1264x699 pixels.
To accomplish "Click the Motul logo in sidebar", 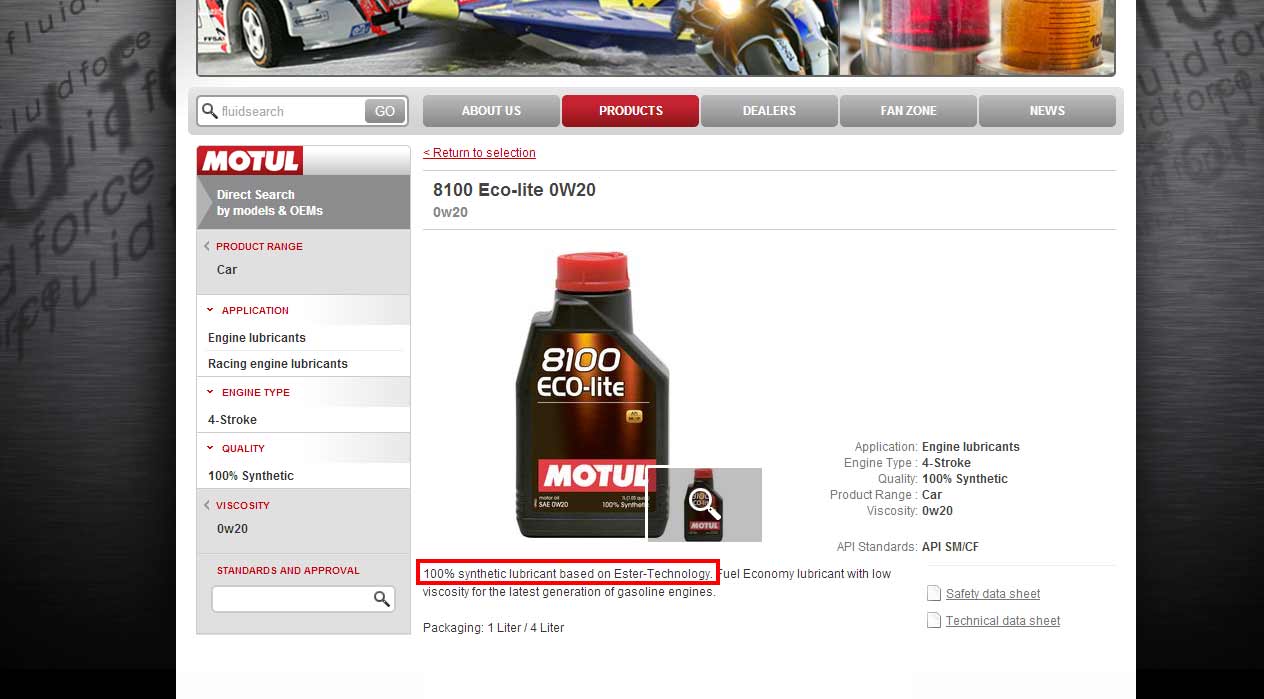I will (x=249, y=160).
